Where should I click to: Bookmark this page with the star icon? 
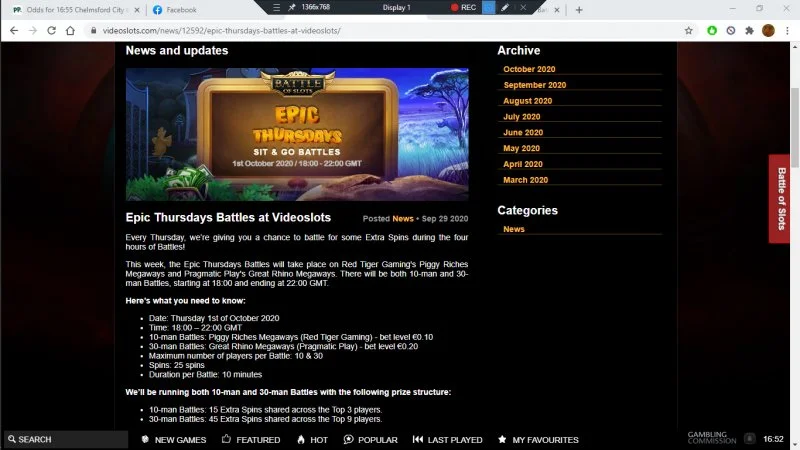(688, 31)
